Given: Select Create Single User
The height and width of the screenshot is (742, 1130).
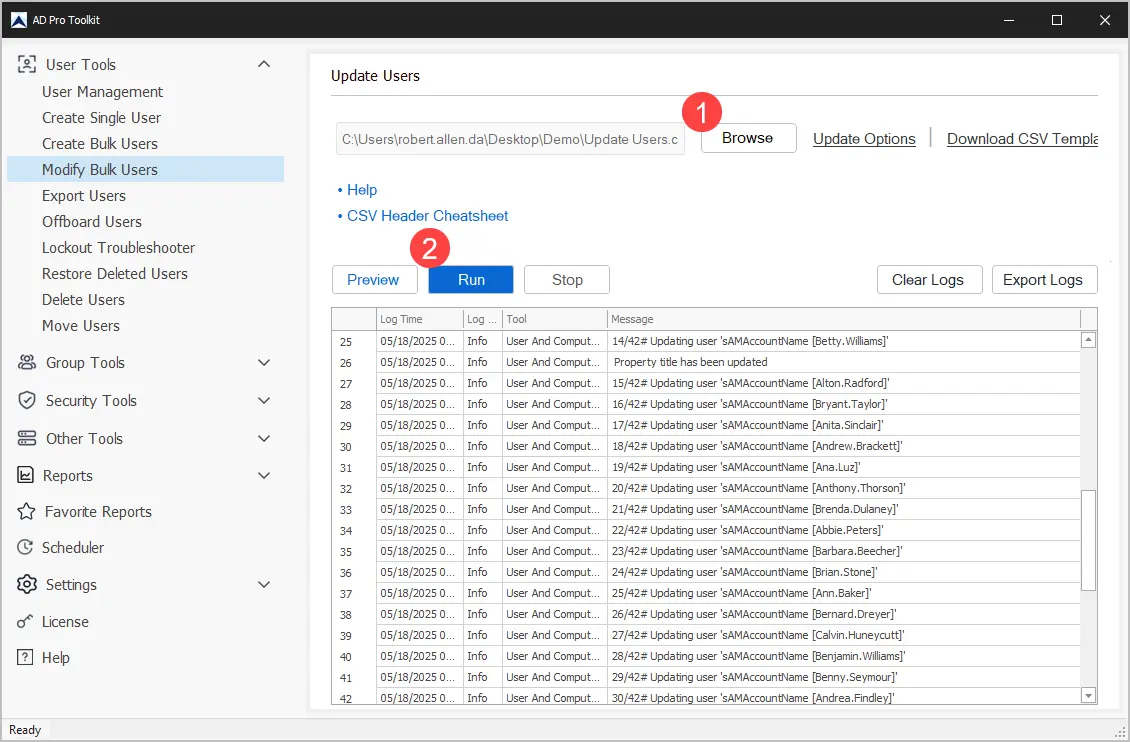Looking at the screenshot, I should 101,117.
